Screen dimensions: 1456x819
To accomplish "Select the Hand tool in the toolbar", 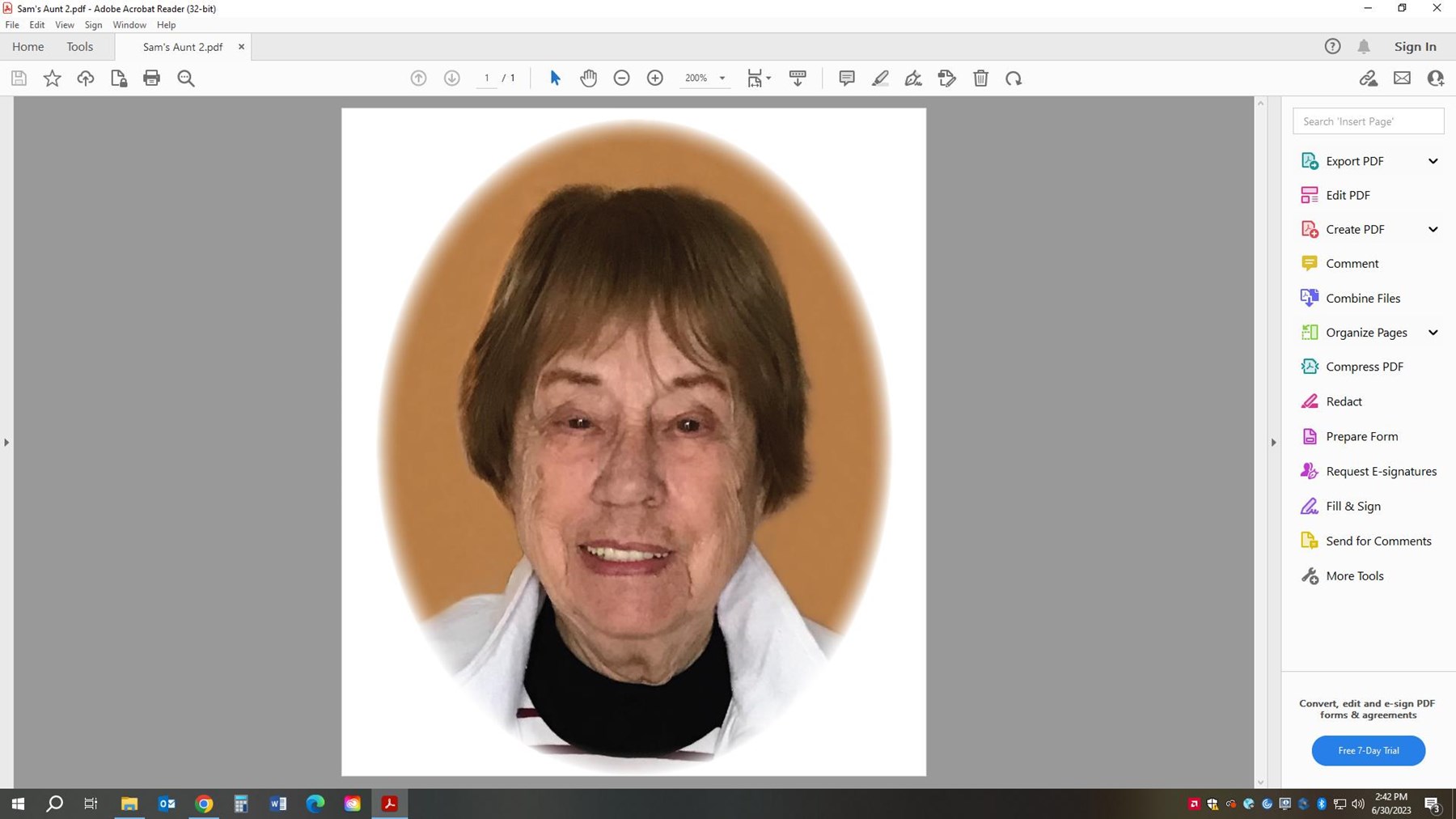I will pyautogui.click(x=588, y=78).
